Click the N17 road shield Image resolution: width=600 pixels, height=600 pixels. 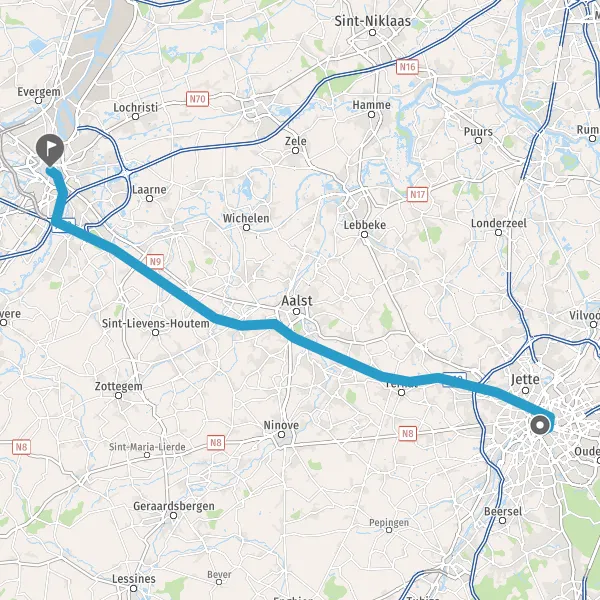[417, 194]
